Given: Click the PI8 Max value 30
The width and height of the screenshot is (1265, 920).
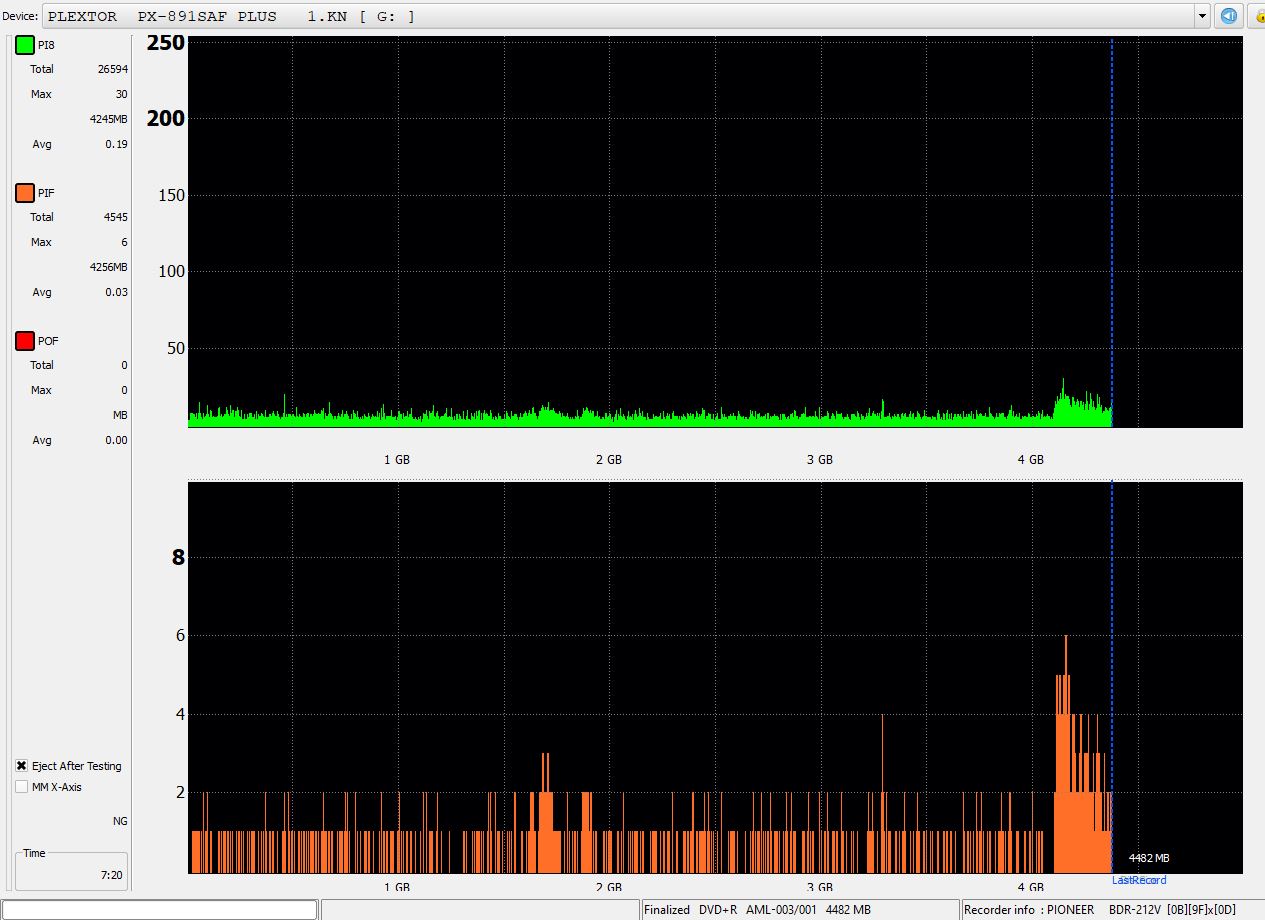Looking at the screenshot, I should [121, 94].
